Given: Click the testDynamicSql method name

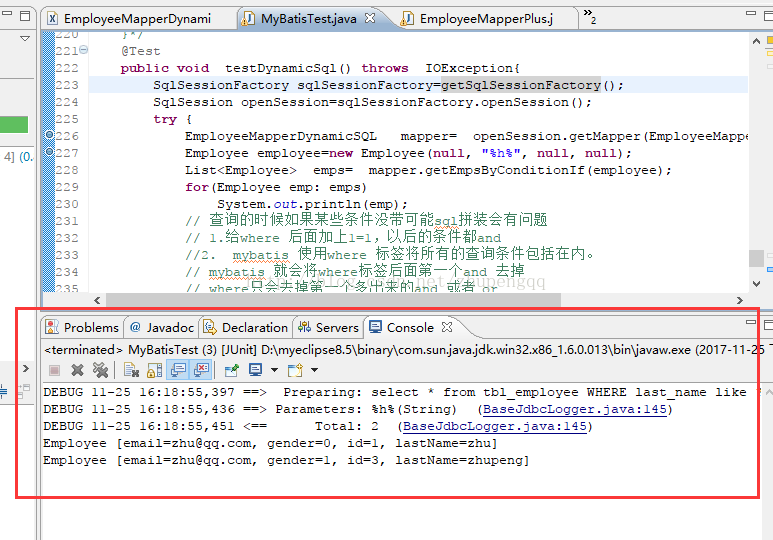Looking at the screenshot, I should point(281,68).
